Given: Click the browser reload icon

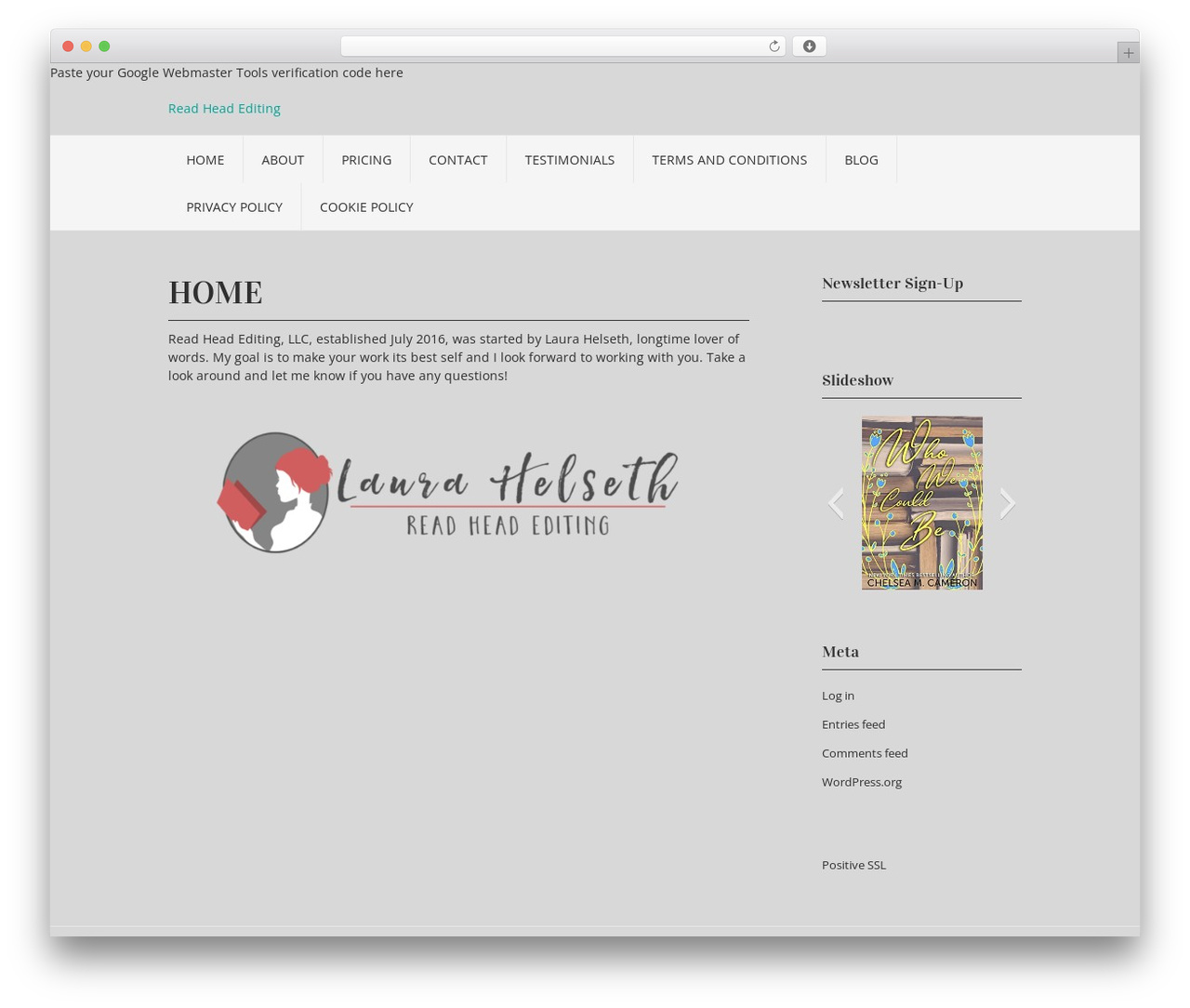Looking at the screenshot, I should [x=773, y=46].
